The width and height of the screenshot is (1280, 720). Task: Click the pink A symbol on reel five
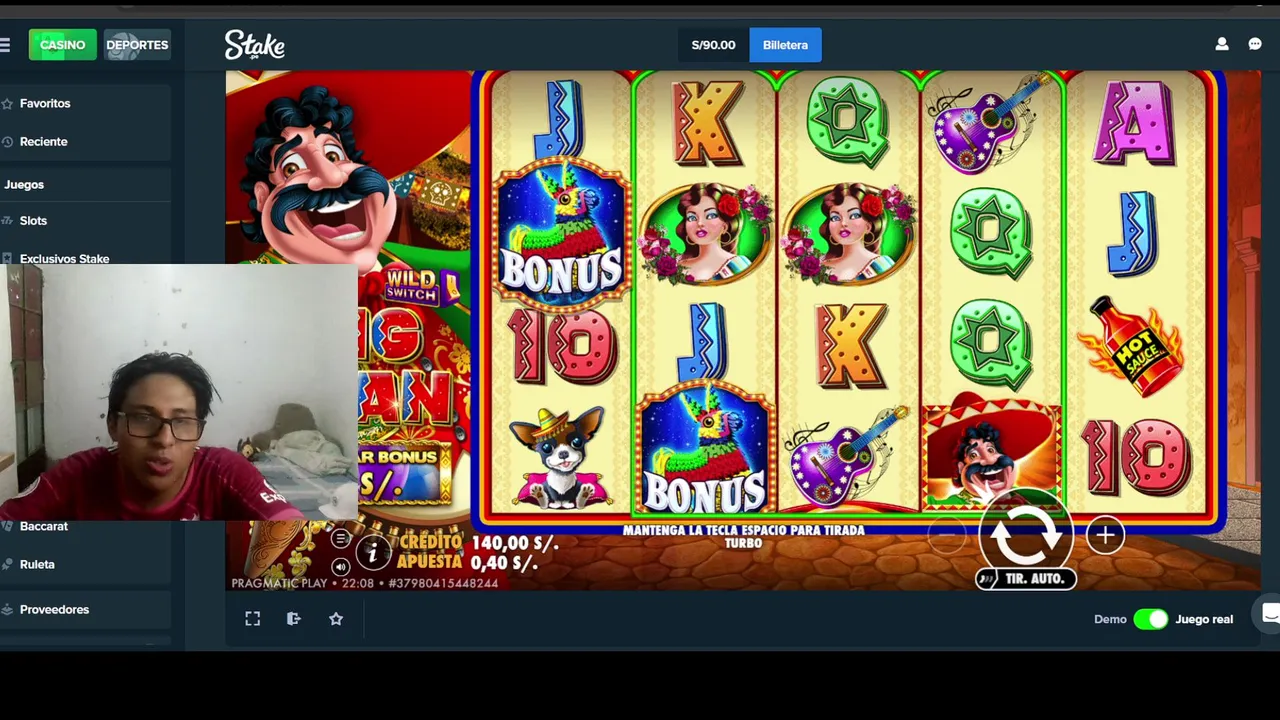(x=1134, y=123)
